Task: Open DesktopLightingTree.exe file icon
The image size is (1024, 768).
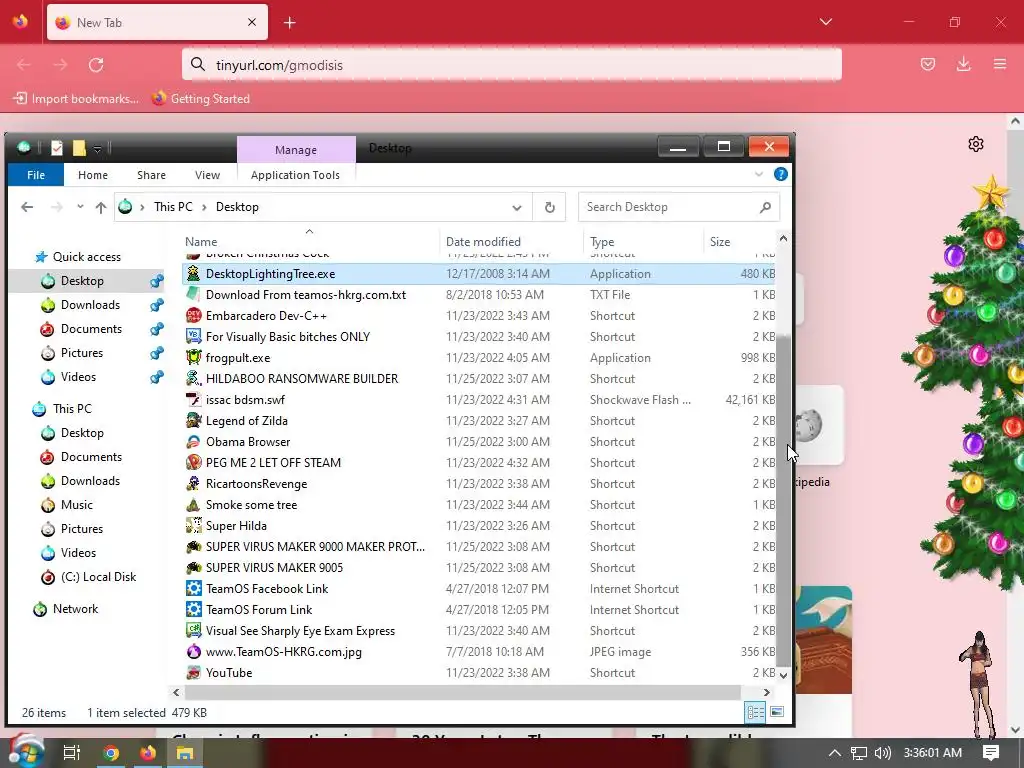Action: point(193,274)
